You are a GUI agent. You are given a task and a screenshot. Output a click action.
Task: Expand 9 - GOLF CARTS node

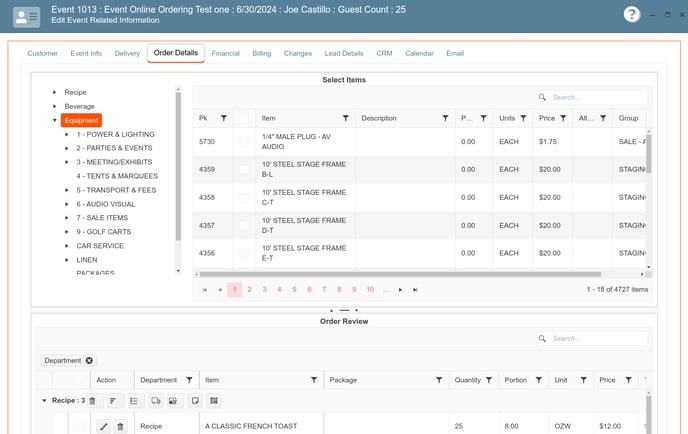coord(67,232)
